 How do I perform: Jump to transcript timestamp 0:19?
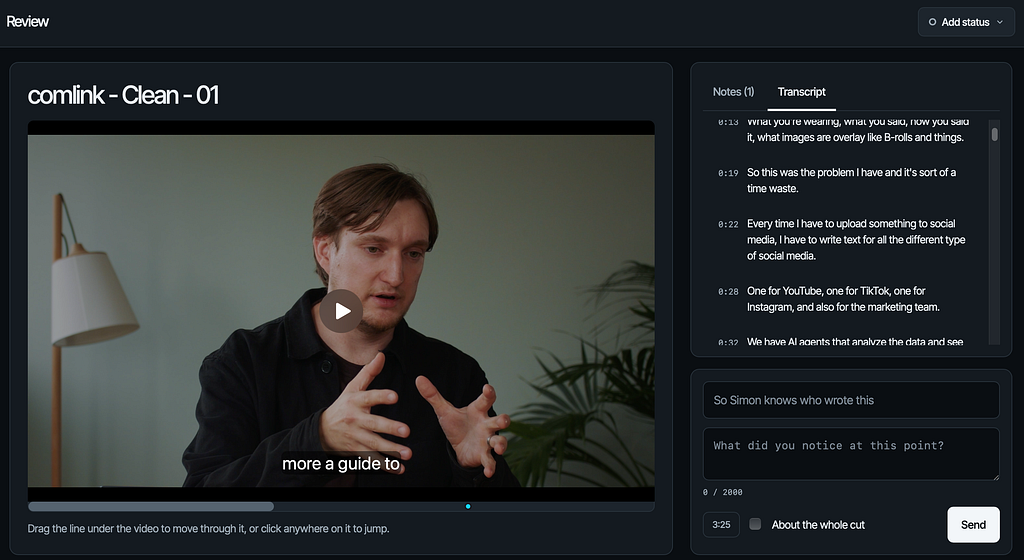pos(728,173)
